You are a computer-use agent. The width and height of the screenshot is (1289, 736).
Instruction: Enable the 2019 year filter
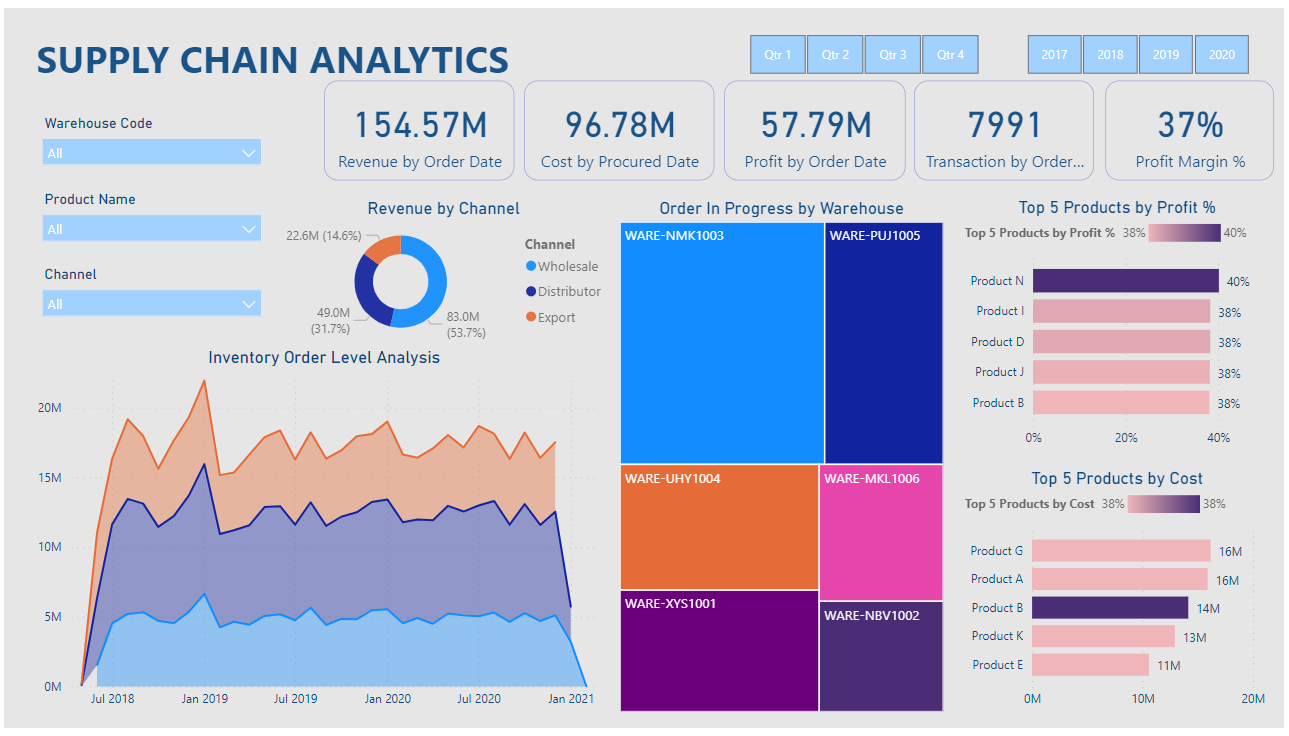pyautogui.click(x=1166, y=55)
